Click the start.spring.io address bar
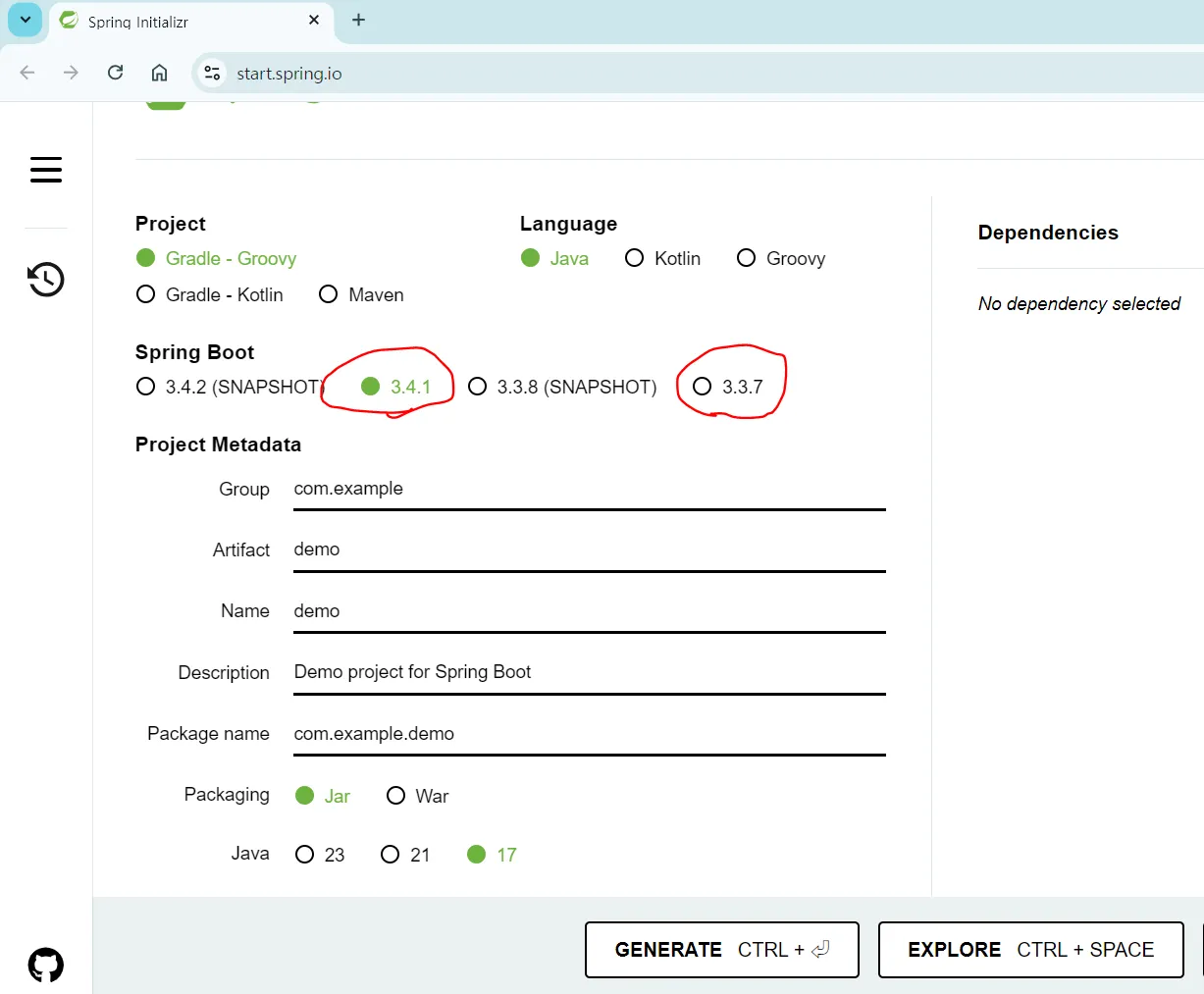Image resolution: width=1204 pixels, height=994 pixels. coord(697,73)
